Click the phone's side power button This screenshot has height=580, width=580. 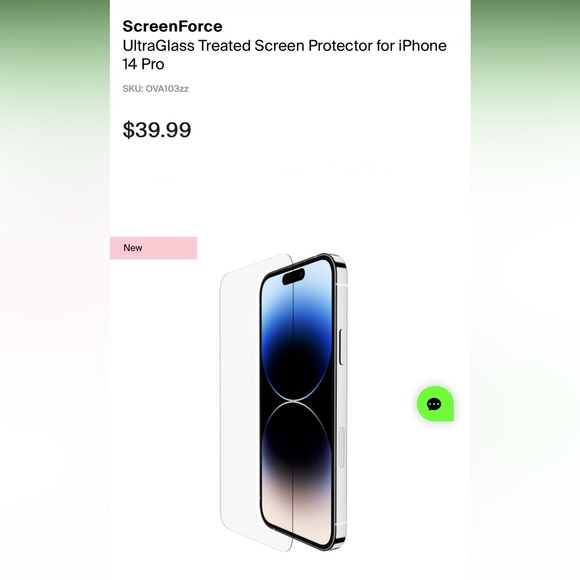coord(341,347)
